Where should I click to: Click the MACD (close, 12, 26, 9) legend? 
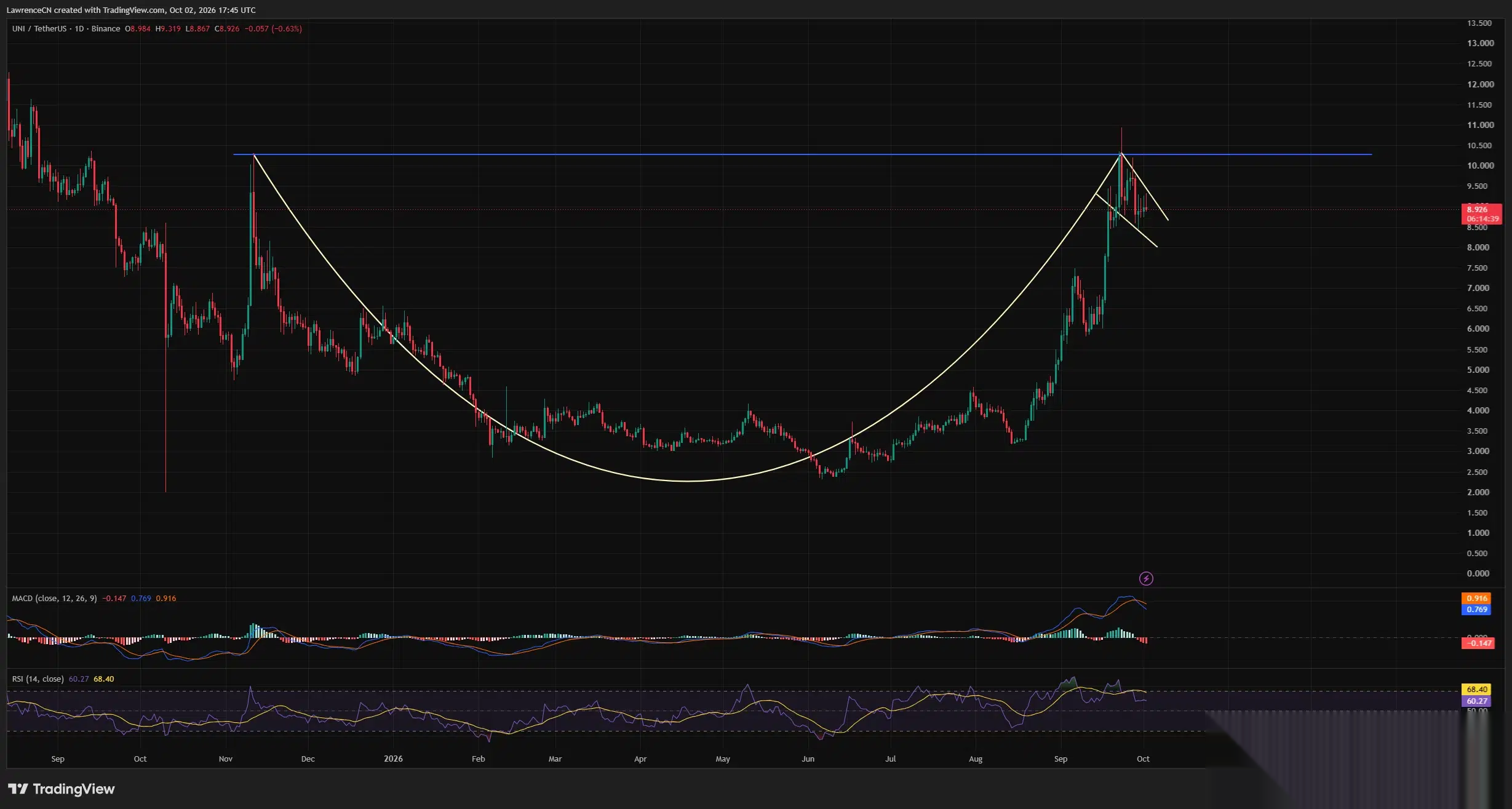coord(54,598)
